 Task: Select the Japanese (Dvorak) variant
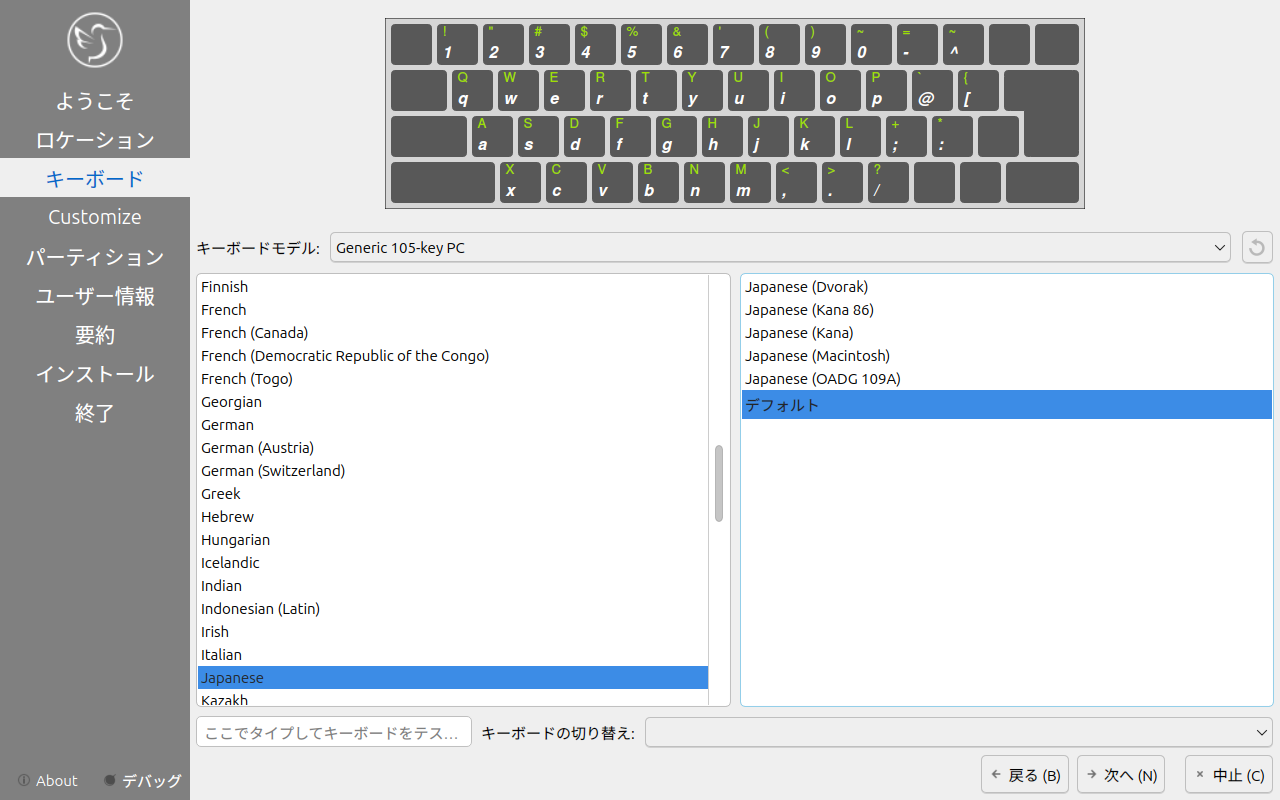click(x=1006, y=287)
